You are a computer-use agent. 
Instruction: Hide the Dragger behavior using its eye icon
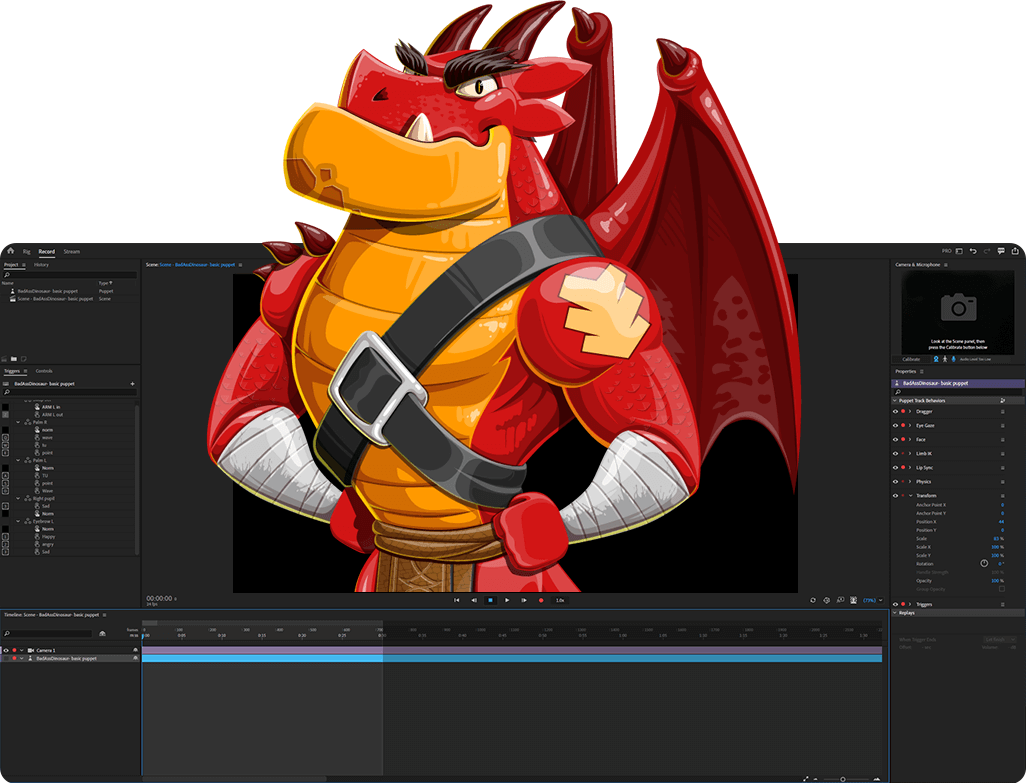(x=895, y=411)
